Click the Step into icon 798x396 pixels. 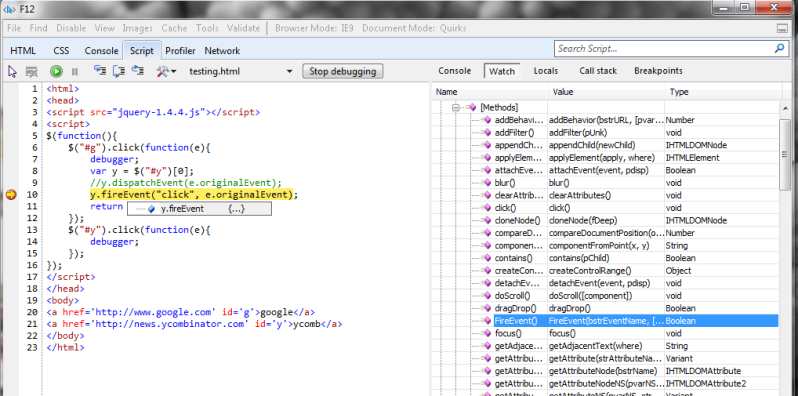click(x=100, y=71)
